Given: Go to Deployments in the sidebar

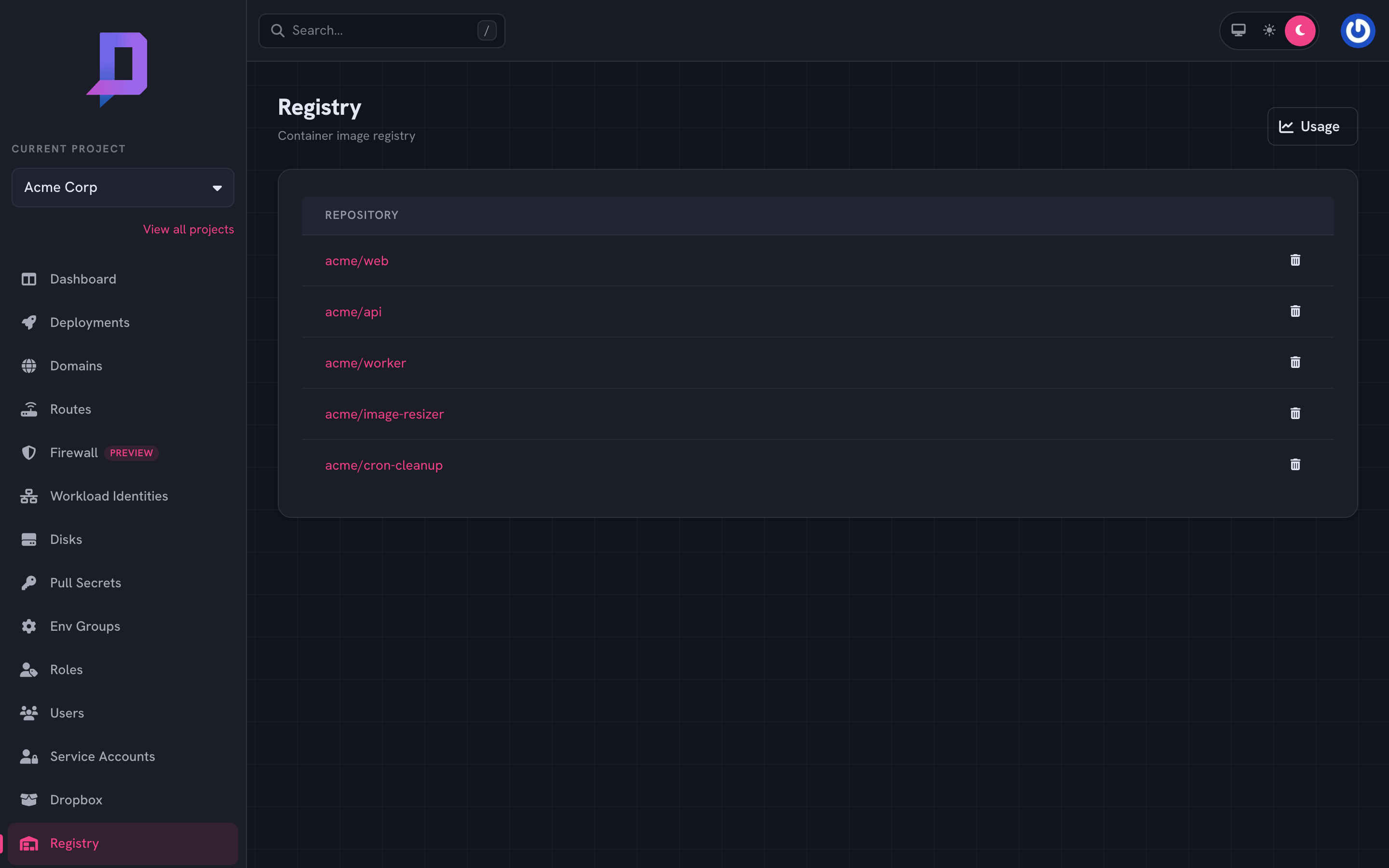Looking at the screenshot, I should click(x=122, y=323).
